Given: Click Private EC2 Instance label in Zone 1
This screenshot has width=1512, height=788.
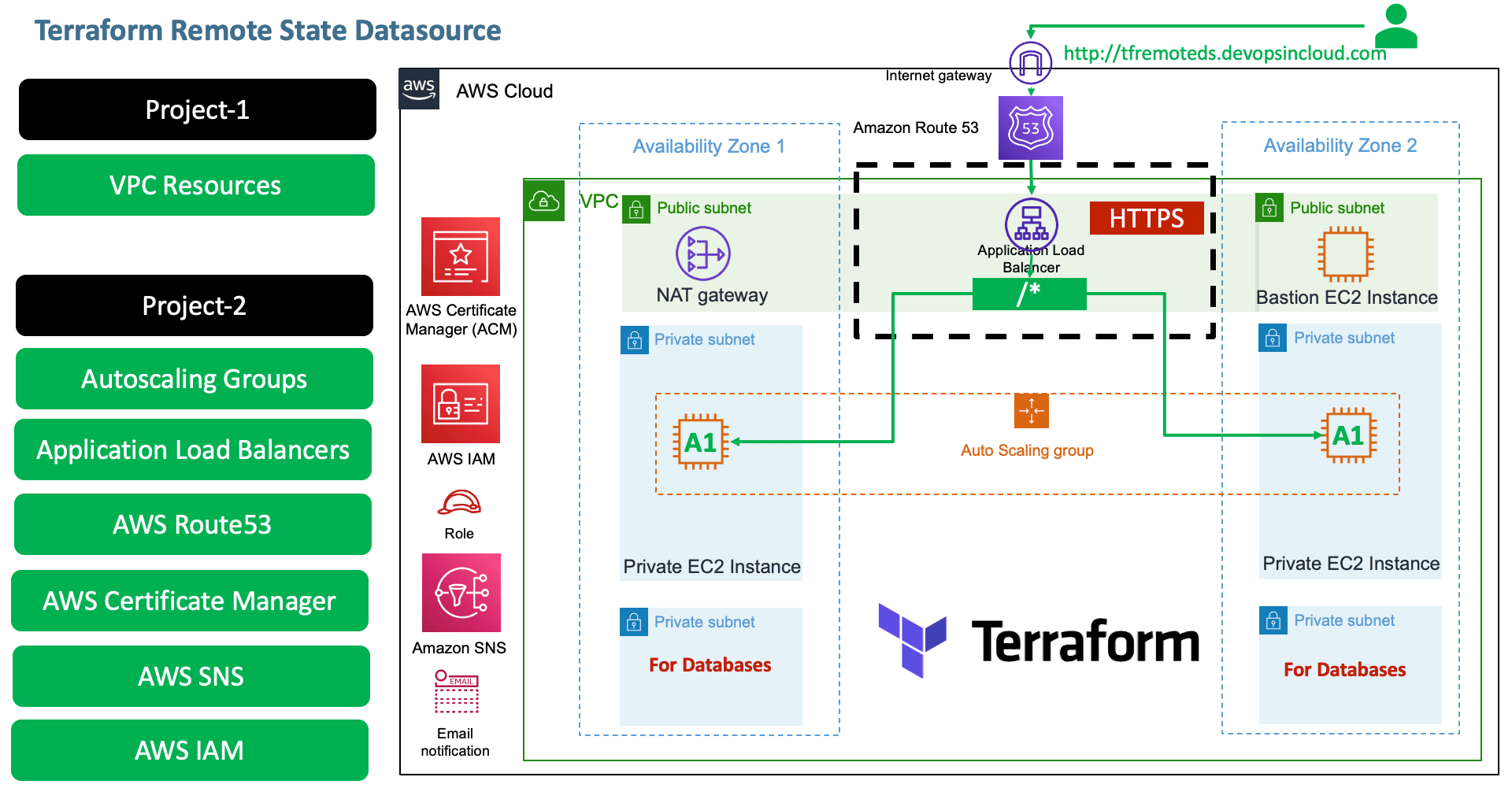Looking at the screenshot, I should pos(712,567).
